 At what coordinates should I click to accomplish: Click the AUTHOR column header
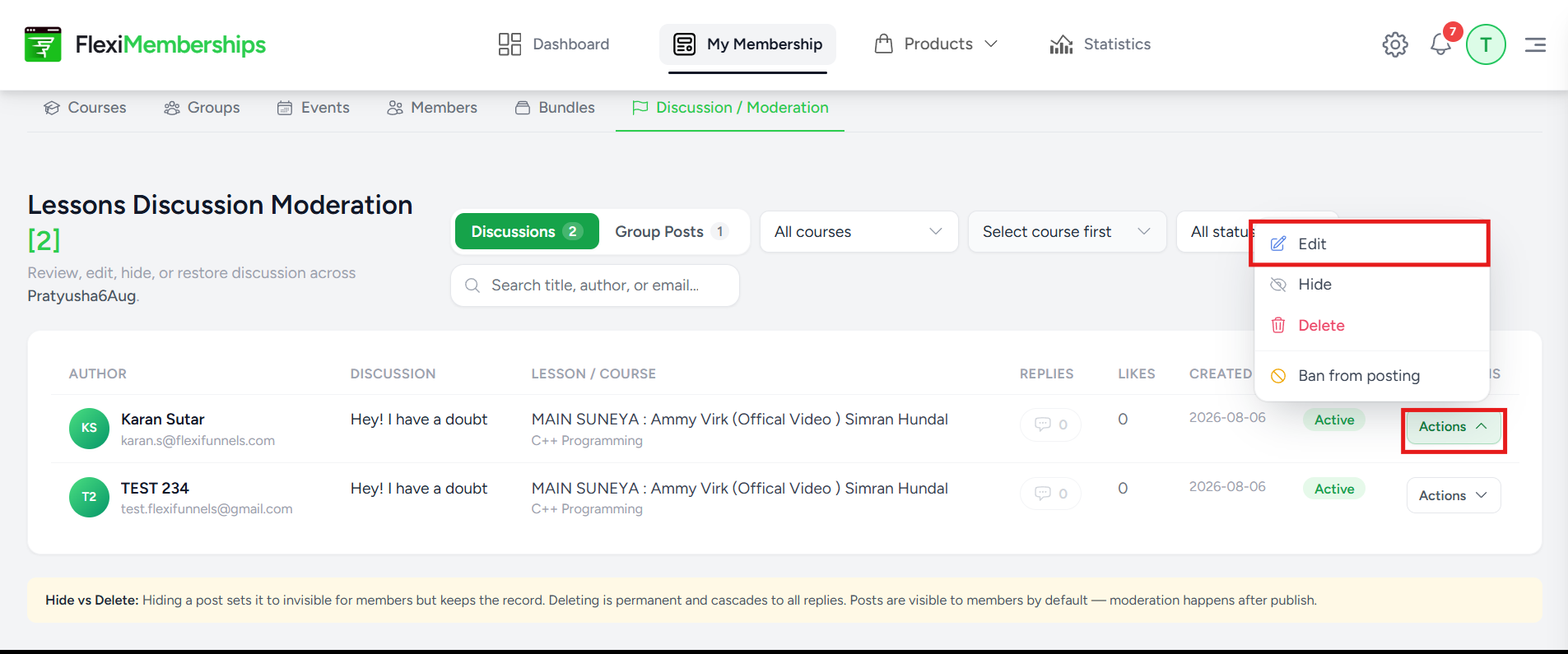(x=98, y=374)
